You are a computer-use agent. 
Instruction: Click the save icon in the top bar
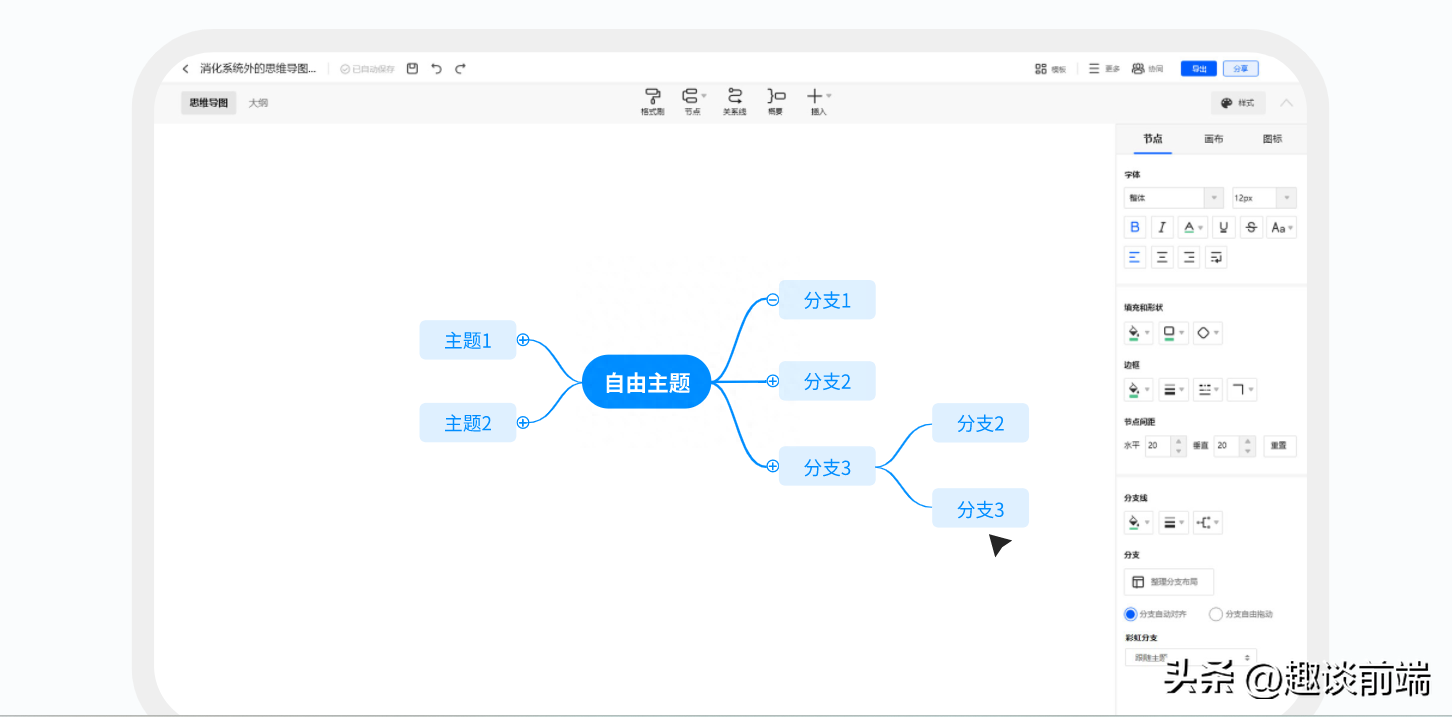click(x=412, y=68)
